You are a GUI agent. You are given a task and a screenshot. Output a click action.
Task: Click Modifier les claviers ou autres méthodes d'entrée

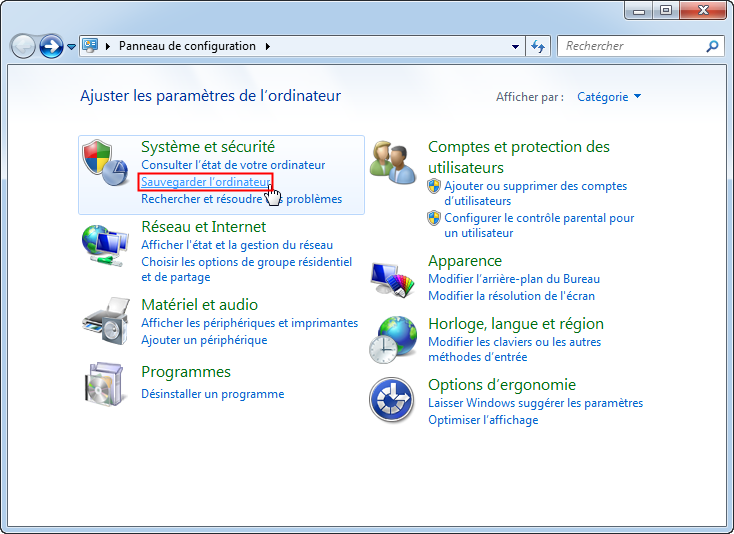coord(514,349)
